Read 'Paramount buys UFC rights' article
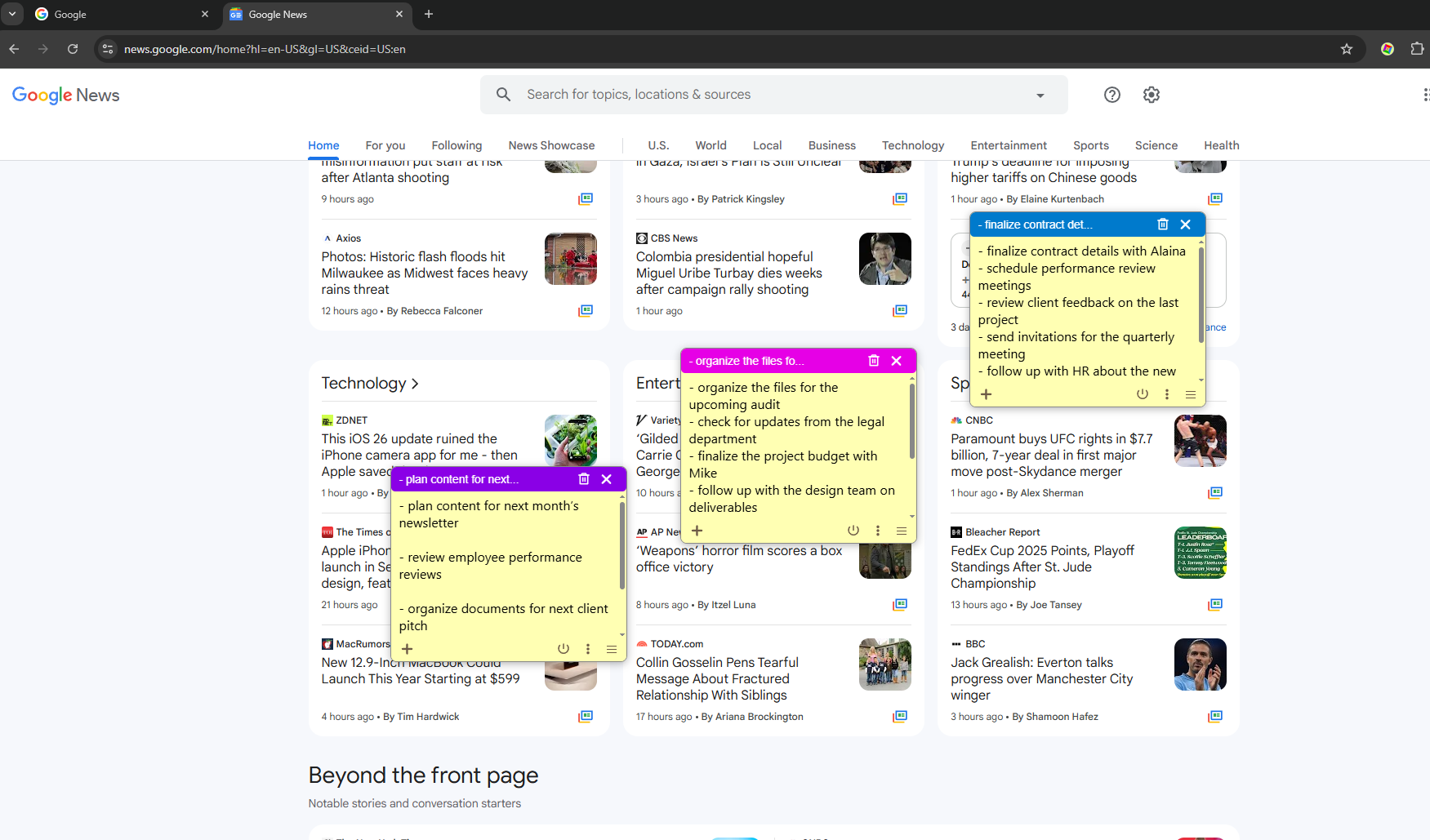1430x840 pixels. [x=1052, y=456]
